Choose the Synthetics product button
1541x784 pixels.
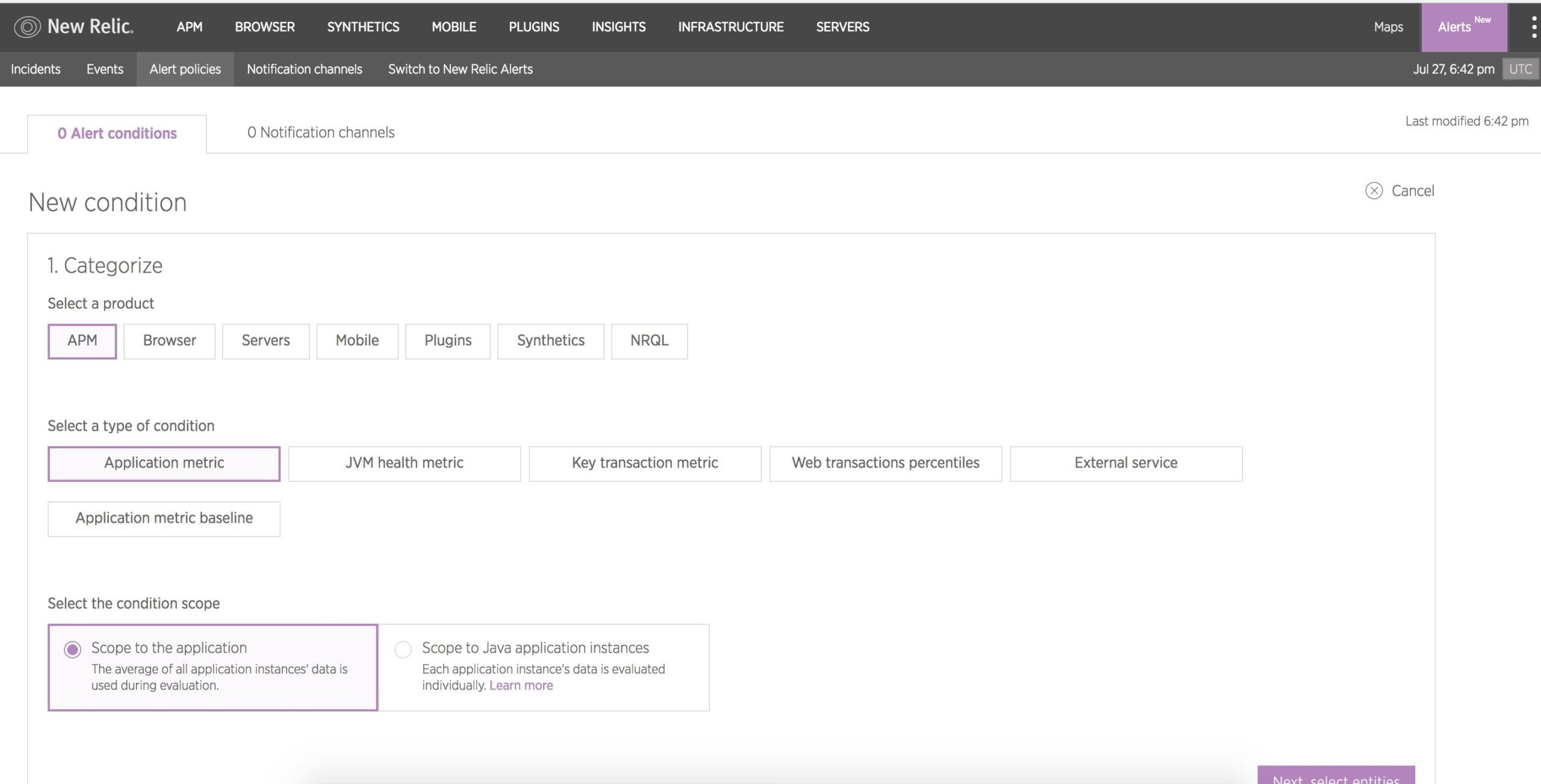point(550,341)
